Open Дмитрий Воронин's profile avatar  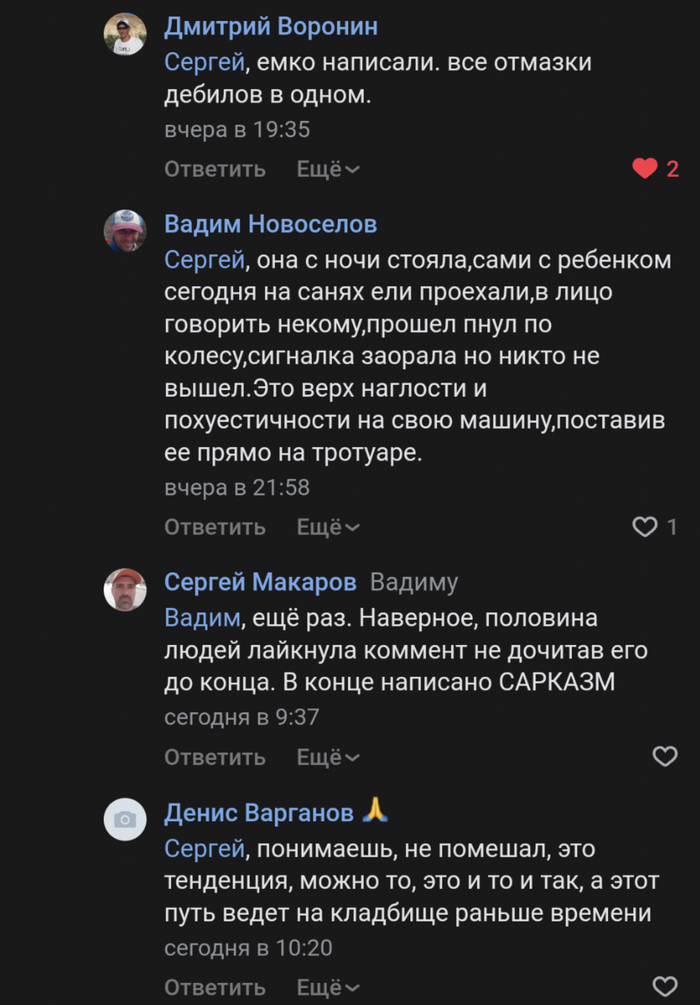click(x=125, y=34)
